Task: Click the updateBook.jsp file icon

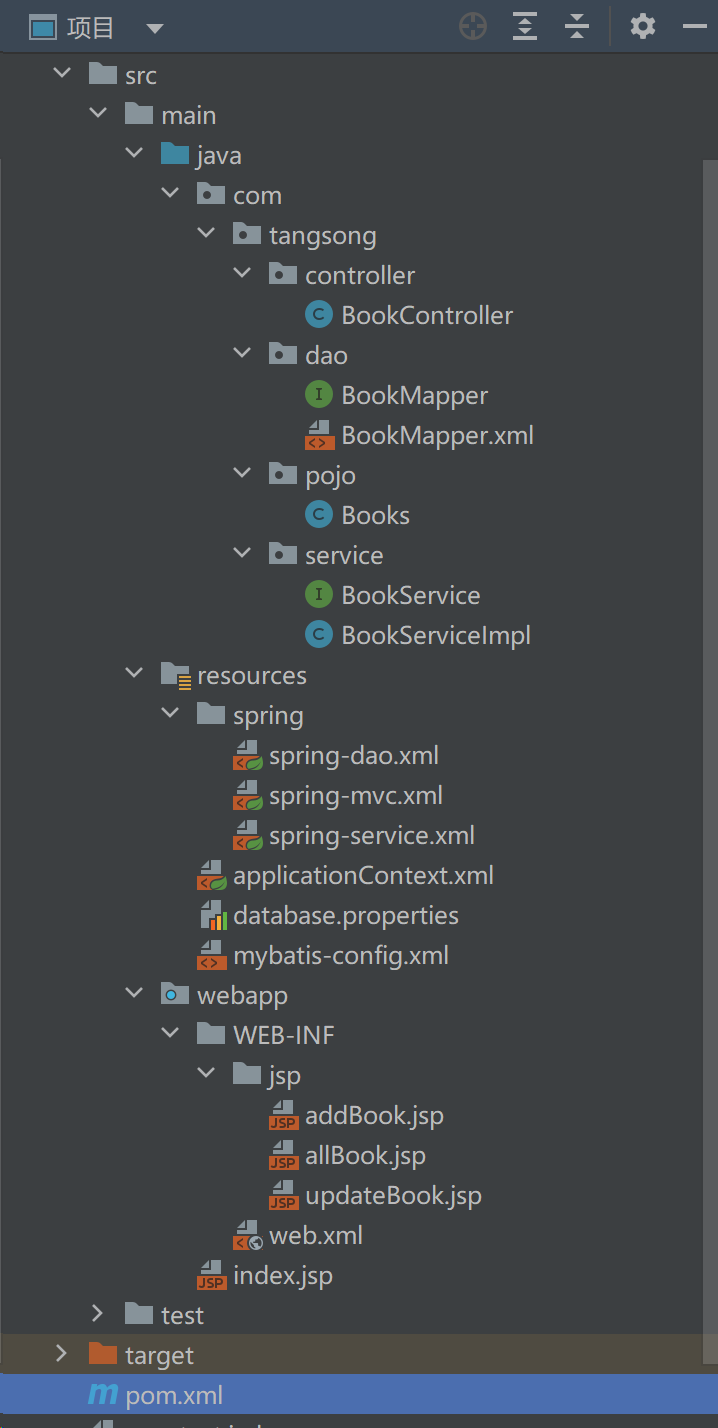Action: click(283, 1195)
